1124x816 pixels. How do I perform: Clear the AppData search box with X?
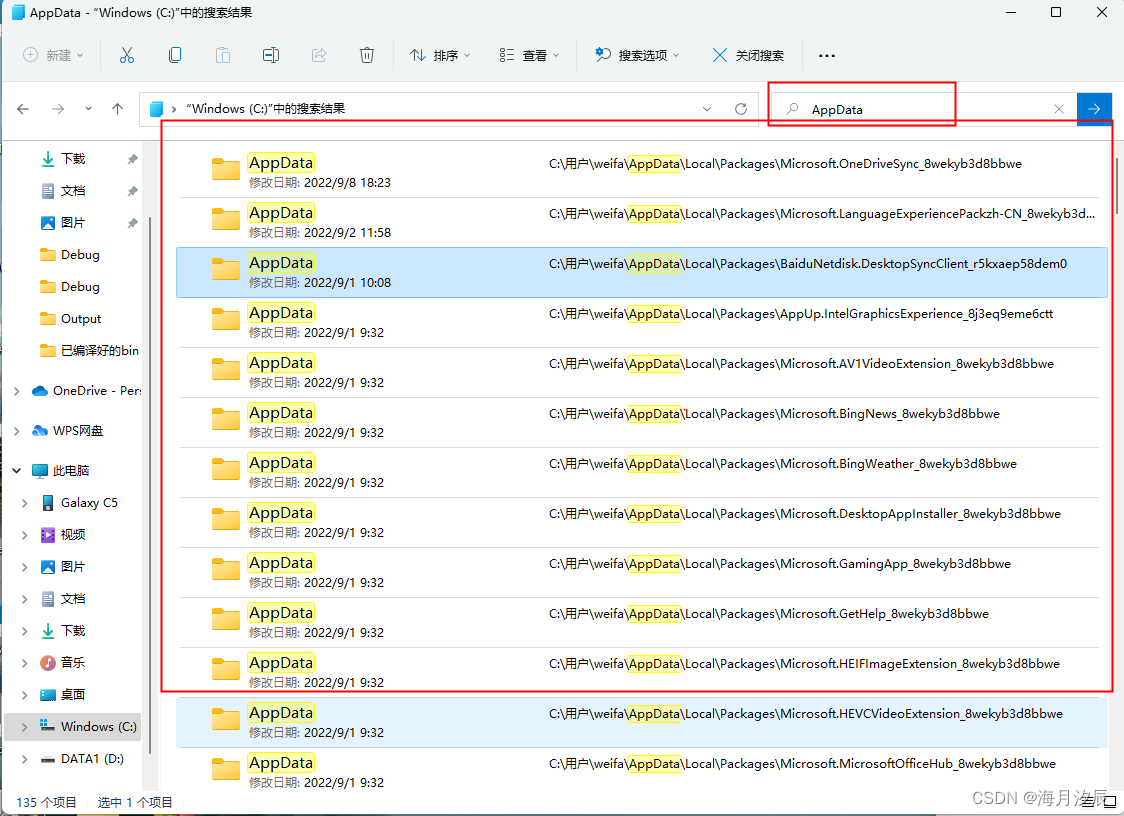click(x=1059, y=108)
